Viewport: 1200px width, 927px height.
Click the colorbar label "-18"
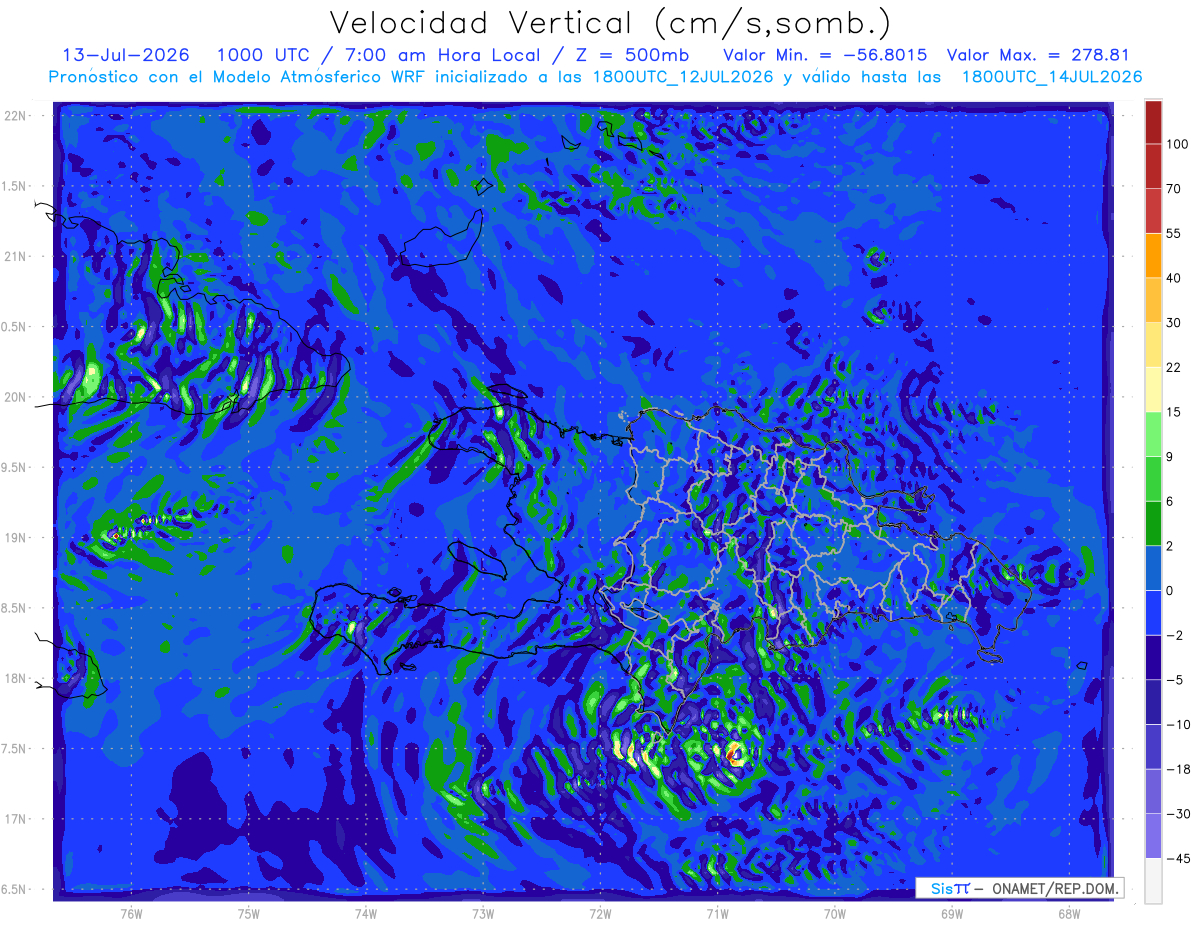1177,768
